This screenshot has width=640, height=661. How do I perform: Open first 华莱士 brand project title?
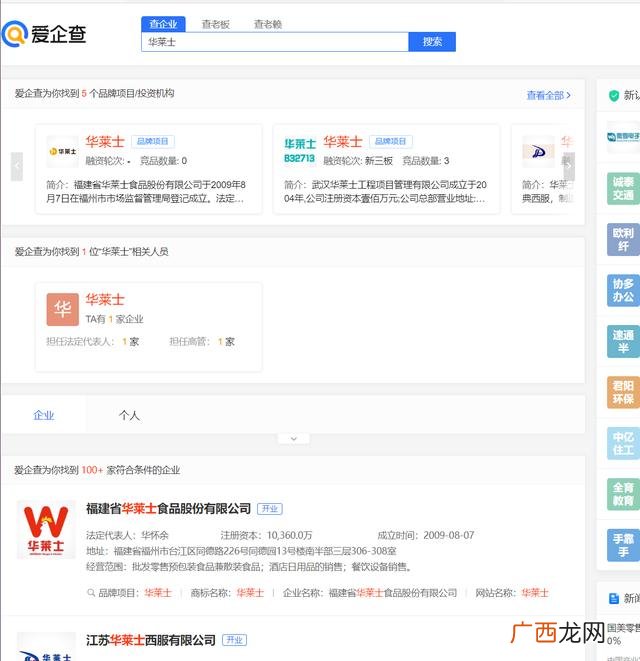pyautogui.click(x=105, y=142)
